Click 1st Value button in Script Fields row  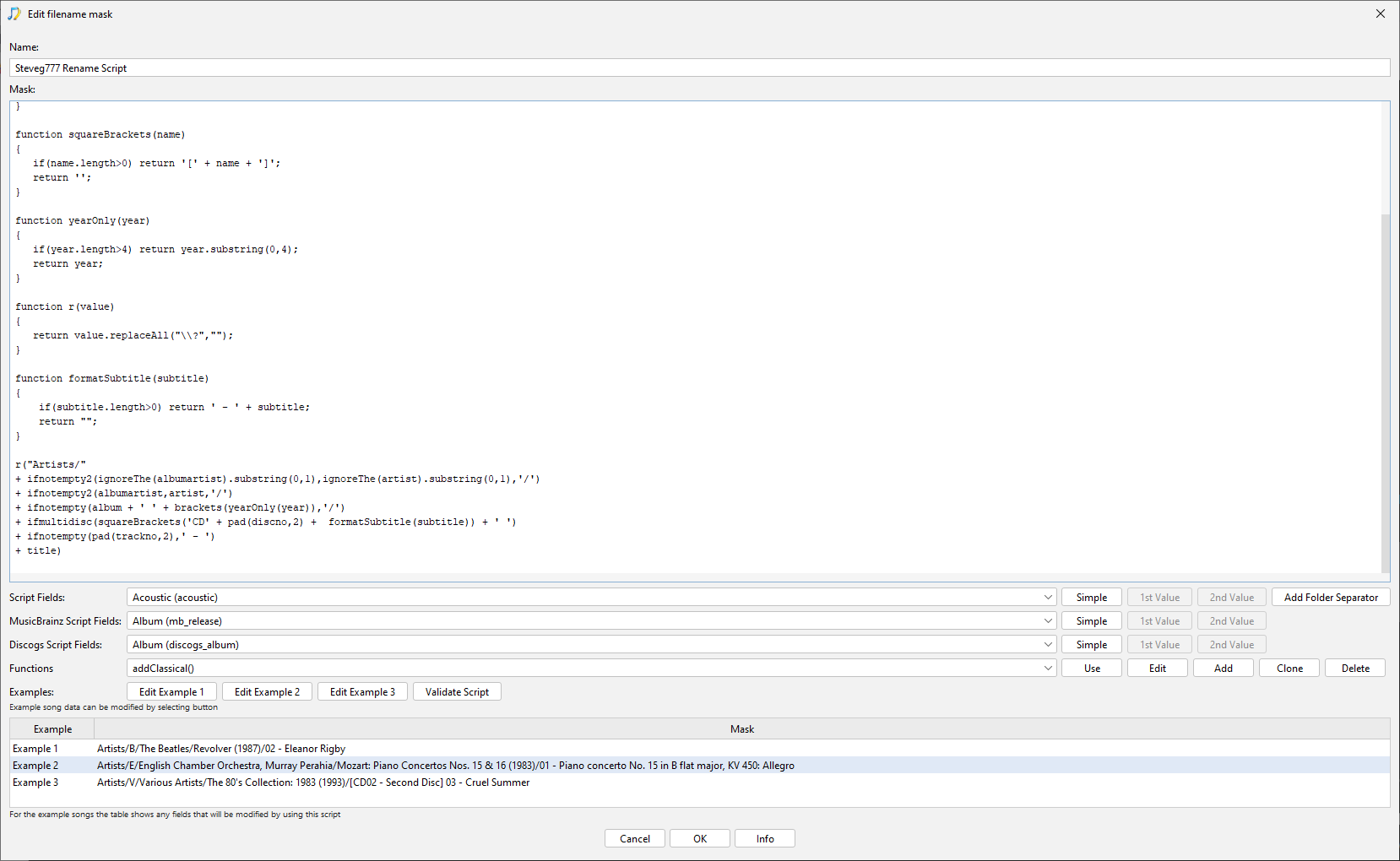[x=1160, y=598]
